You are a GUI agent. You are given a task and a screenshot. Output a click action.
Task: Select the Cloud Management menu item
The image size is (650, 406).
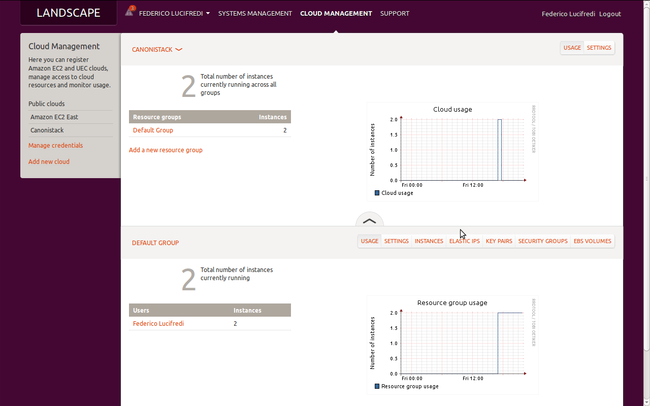point(336,14)
